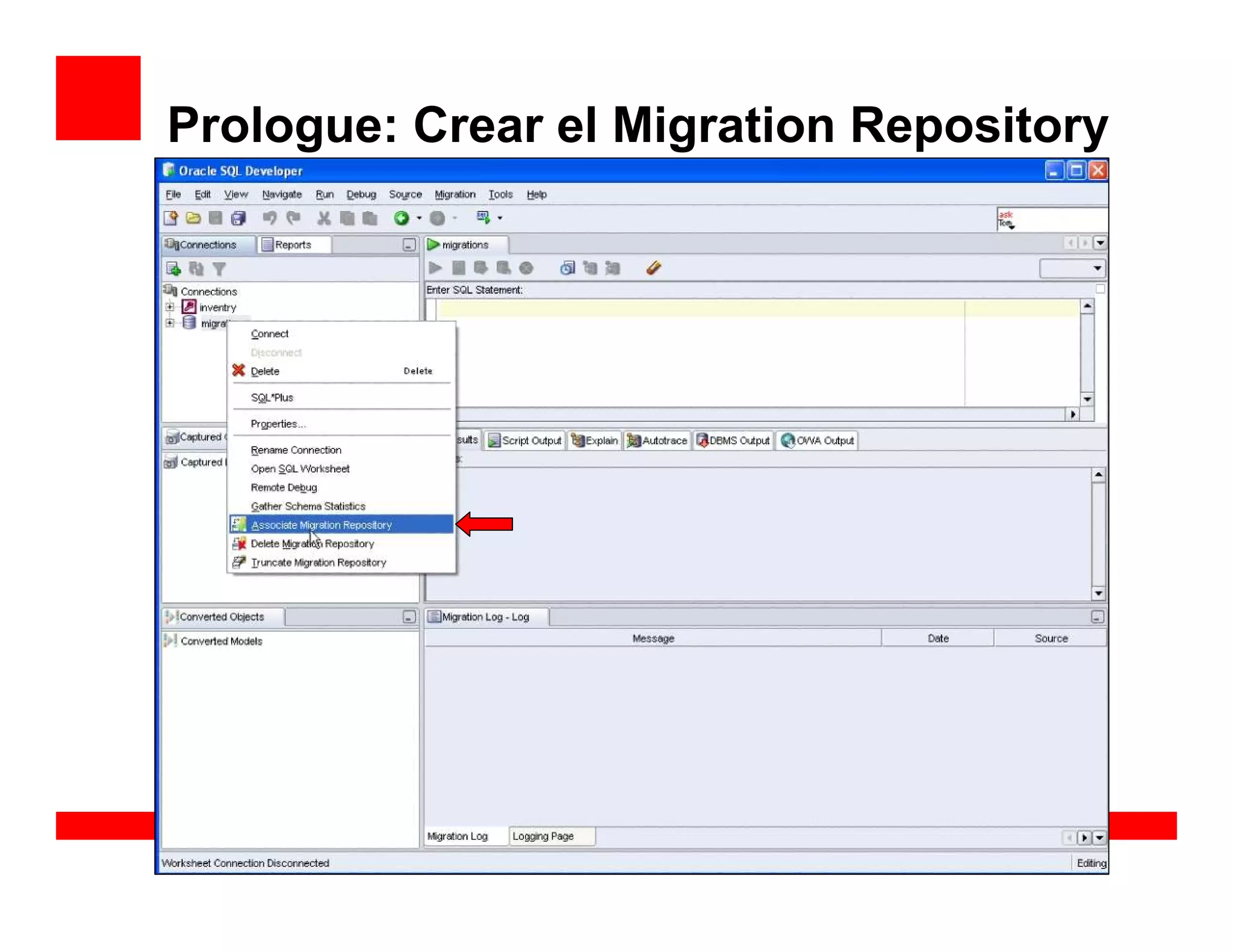
Task: Click the Autotrace worksheet toolbar icon
Action: pos(613,268)
